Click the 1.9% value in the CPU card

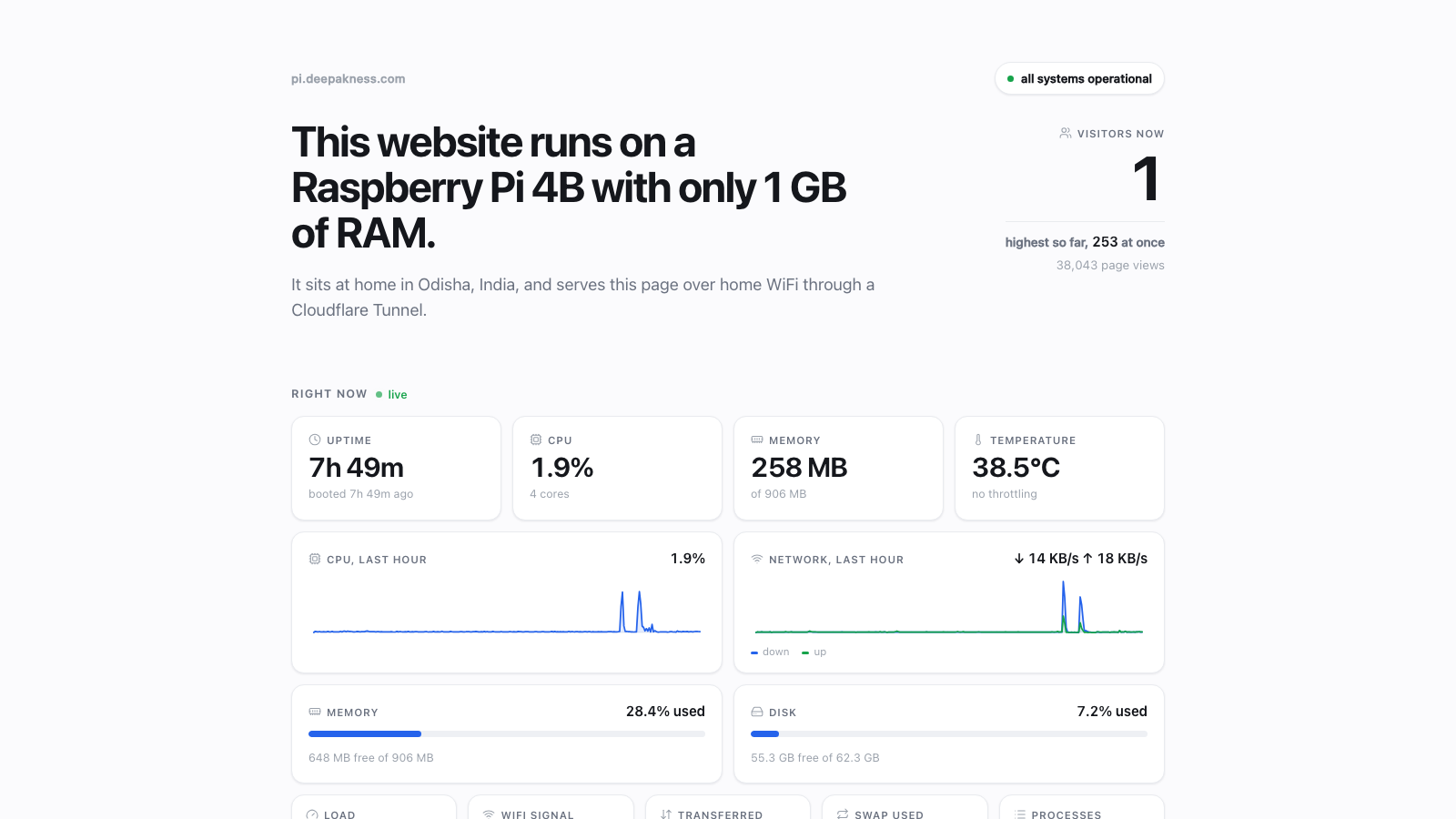point(561,468)
